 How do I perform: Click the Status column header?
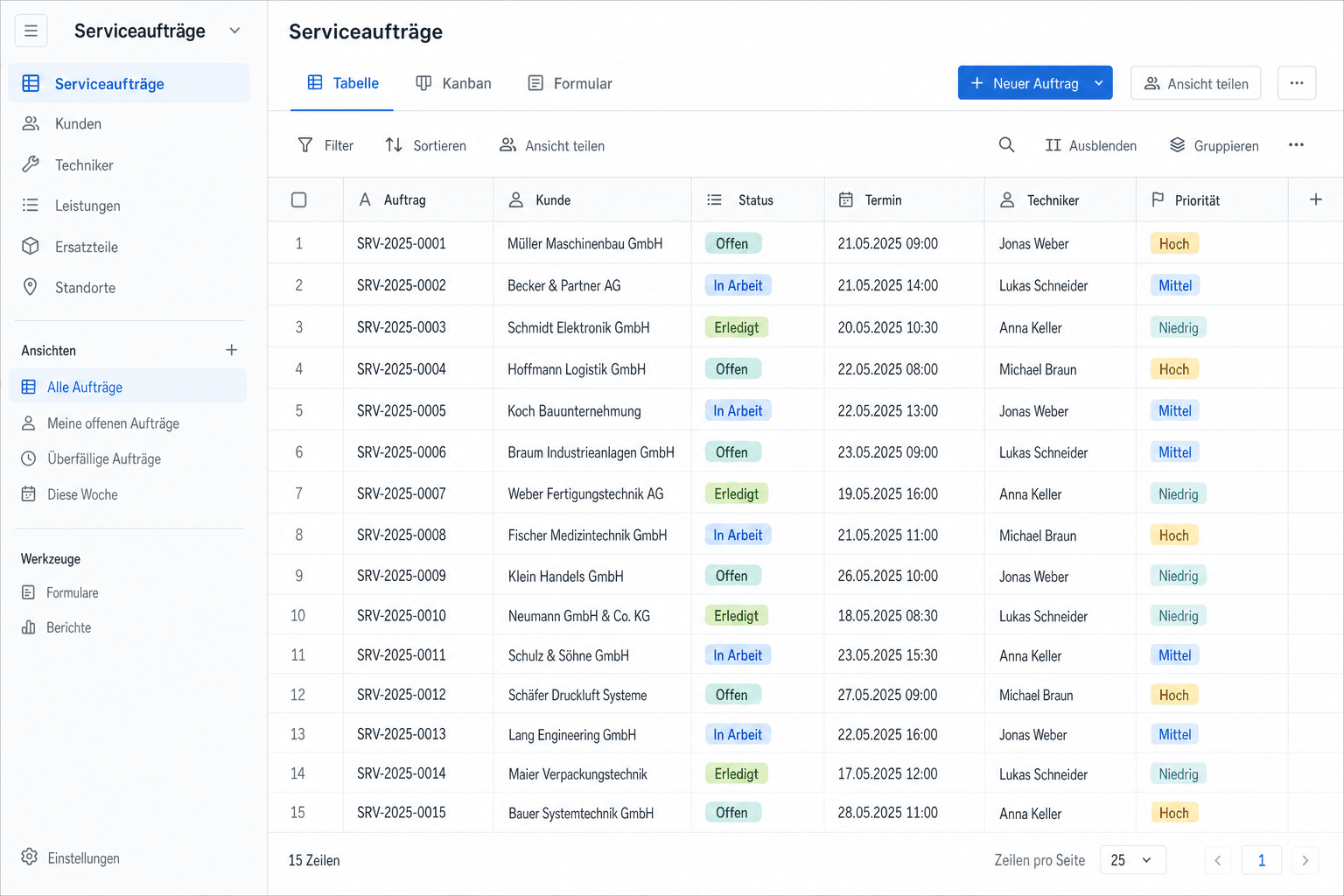coord(758,200)
